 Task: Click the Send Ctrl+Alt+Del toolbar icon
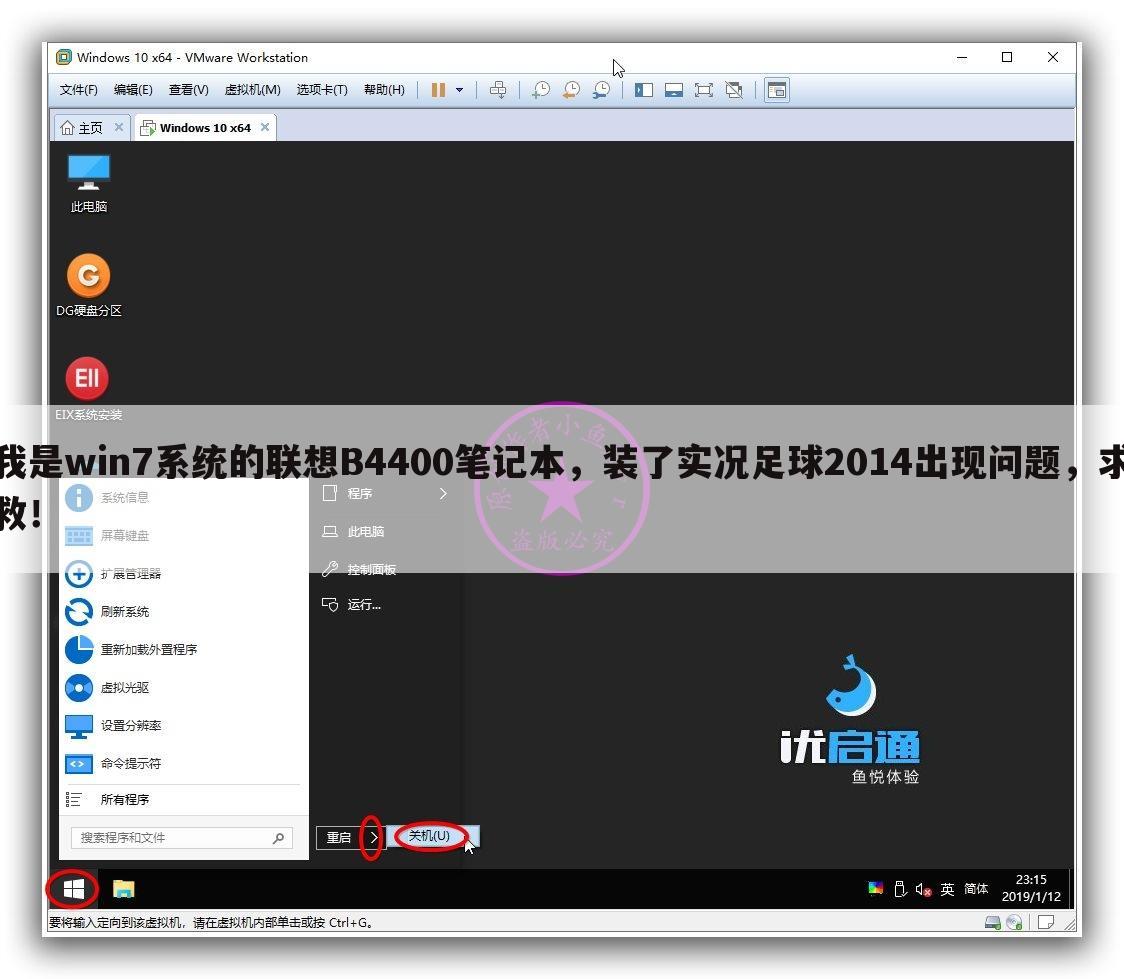(497, 90)
